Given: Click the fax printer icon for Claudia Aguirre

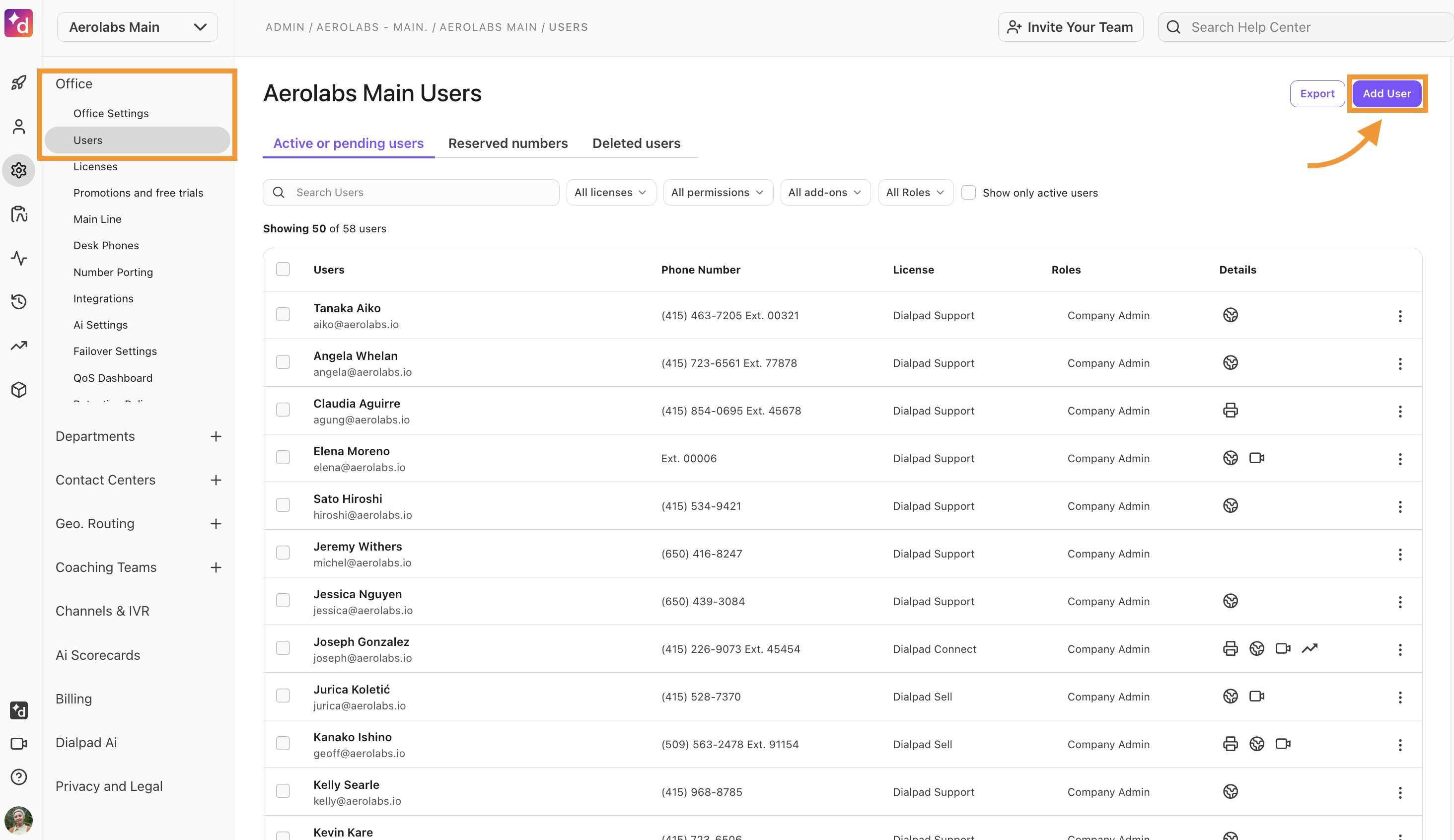Looking at the screenshot, I should pyautogui.click(x=1230, y=410).
